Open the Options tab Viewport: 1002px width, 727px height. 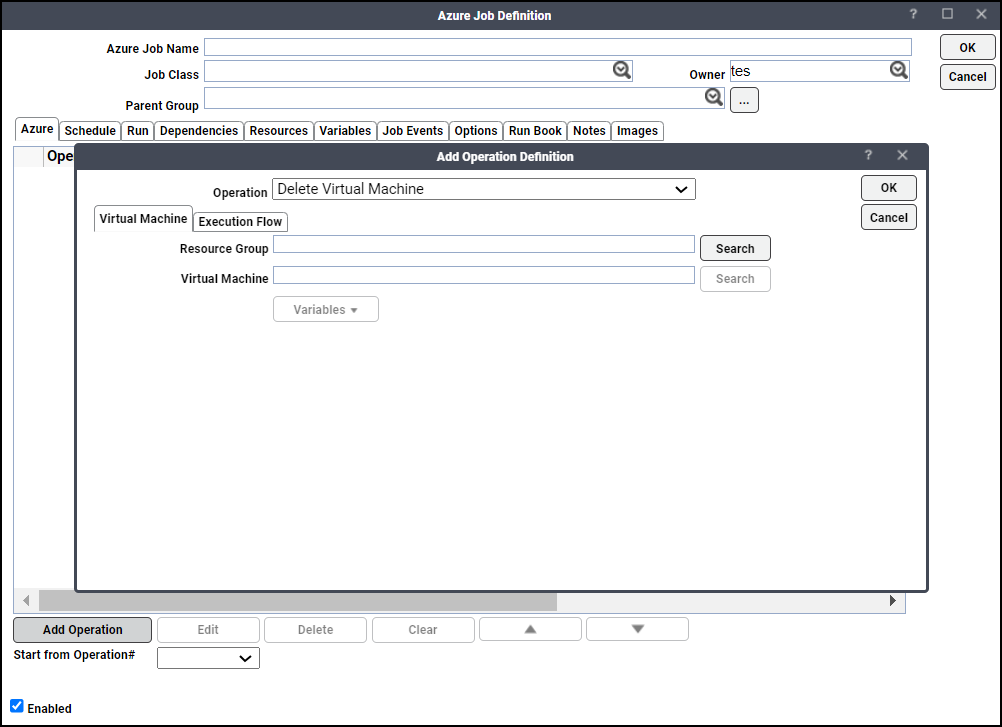[476, 131]
